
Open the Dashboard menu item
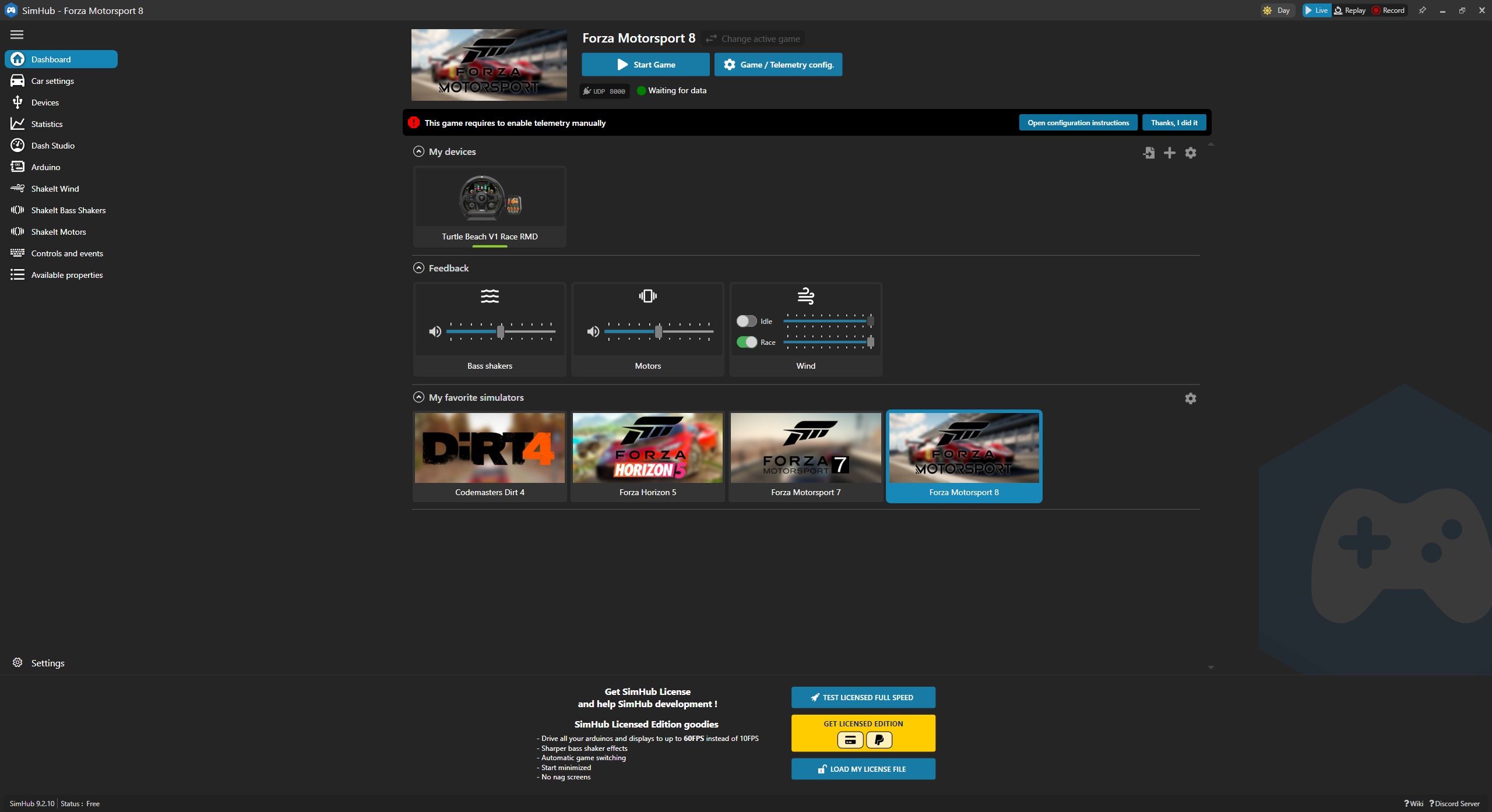tap(61, 59)
